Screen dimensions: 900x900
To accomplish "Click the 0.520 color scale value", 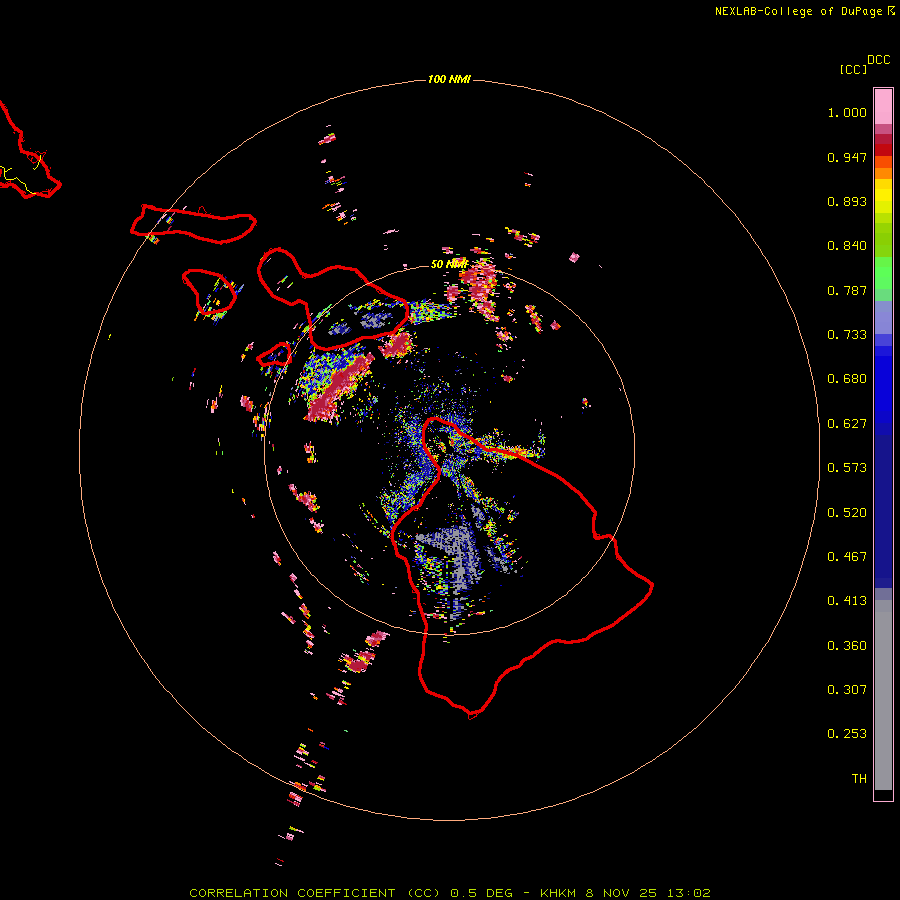I will (847, 513).
